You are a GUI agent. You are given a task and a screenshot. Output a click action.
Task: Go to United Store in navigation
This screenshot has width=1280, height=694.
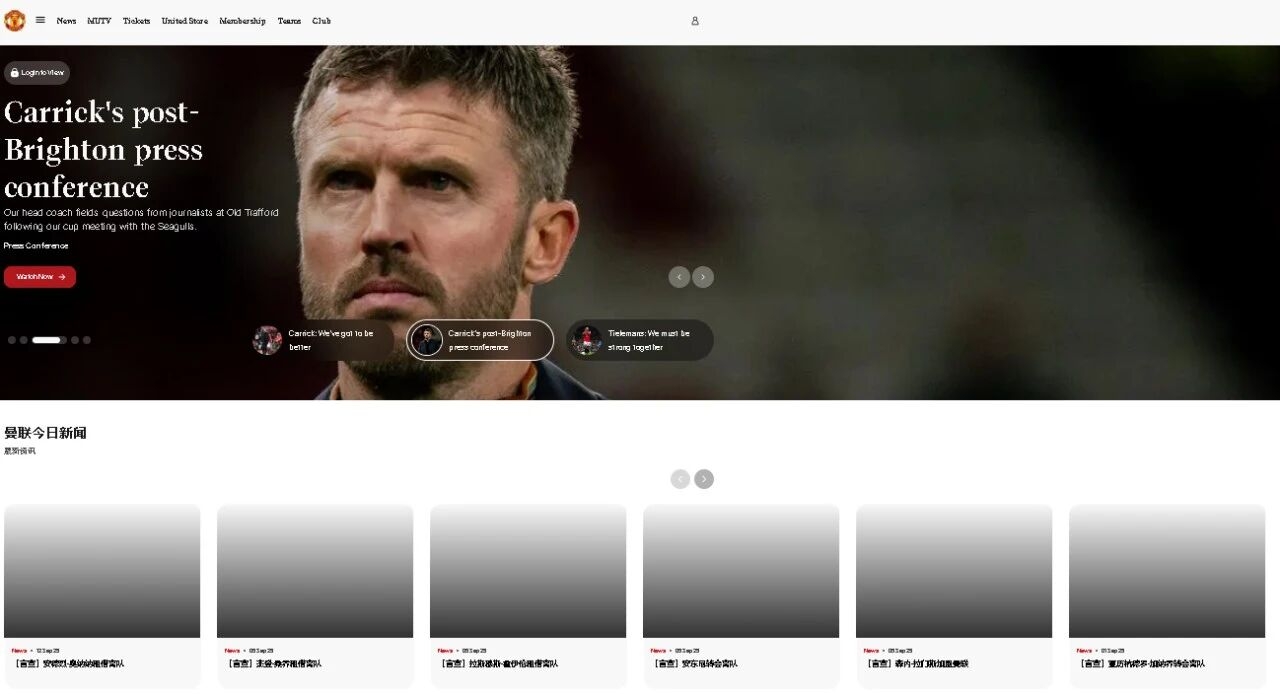click(185, 21)
